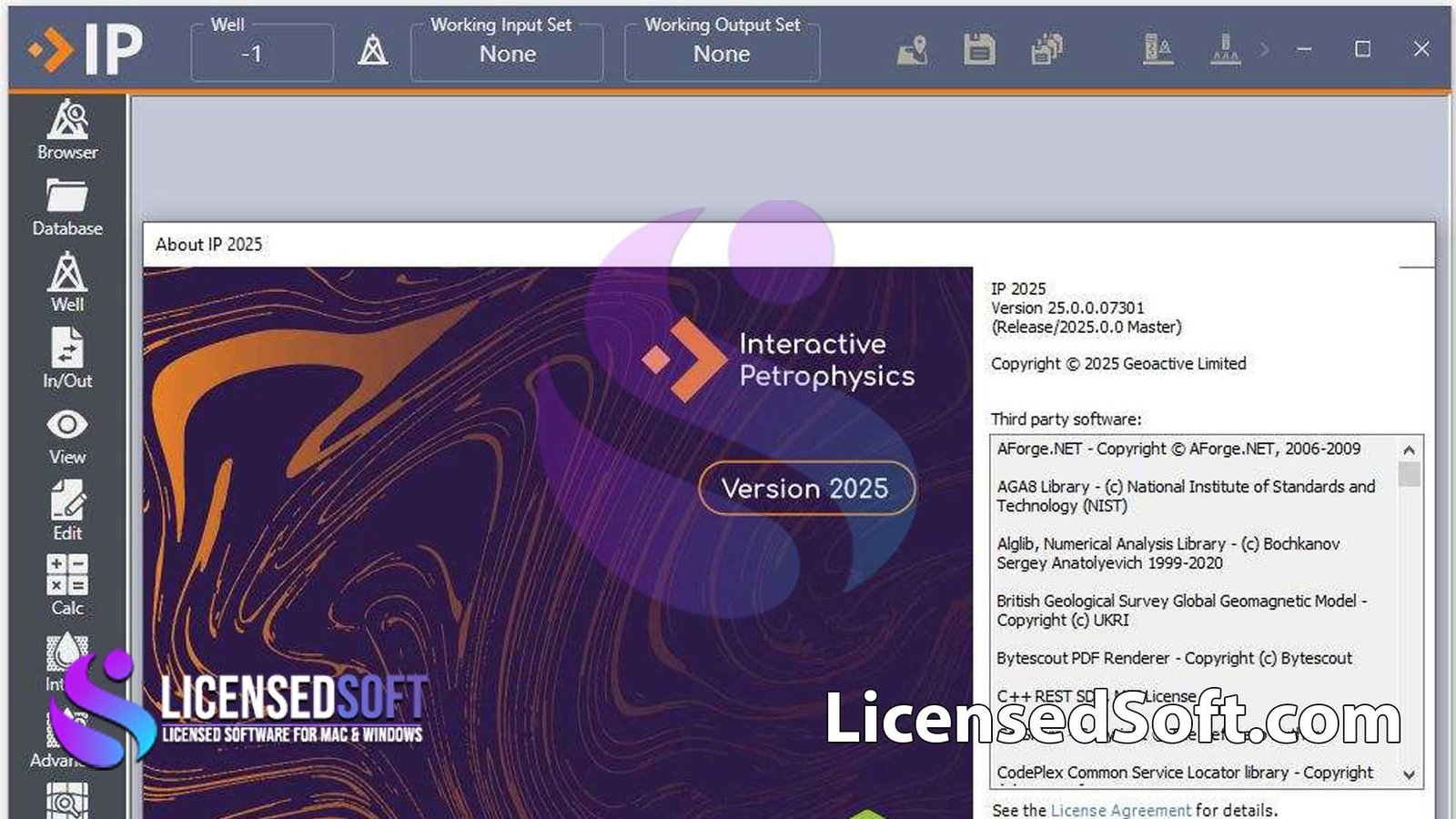Click the multi-well toolbar icon
1456x819 pixels.
pyautogui.click(x=1225, y=49)
